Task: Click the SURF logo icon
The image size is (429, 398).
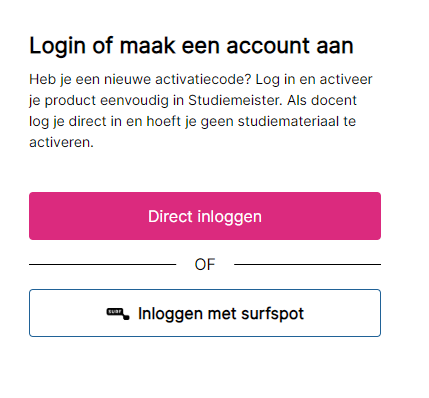Action: pyautogui.click(x=118, y=314)
